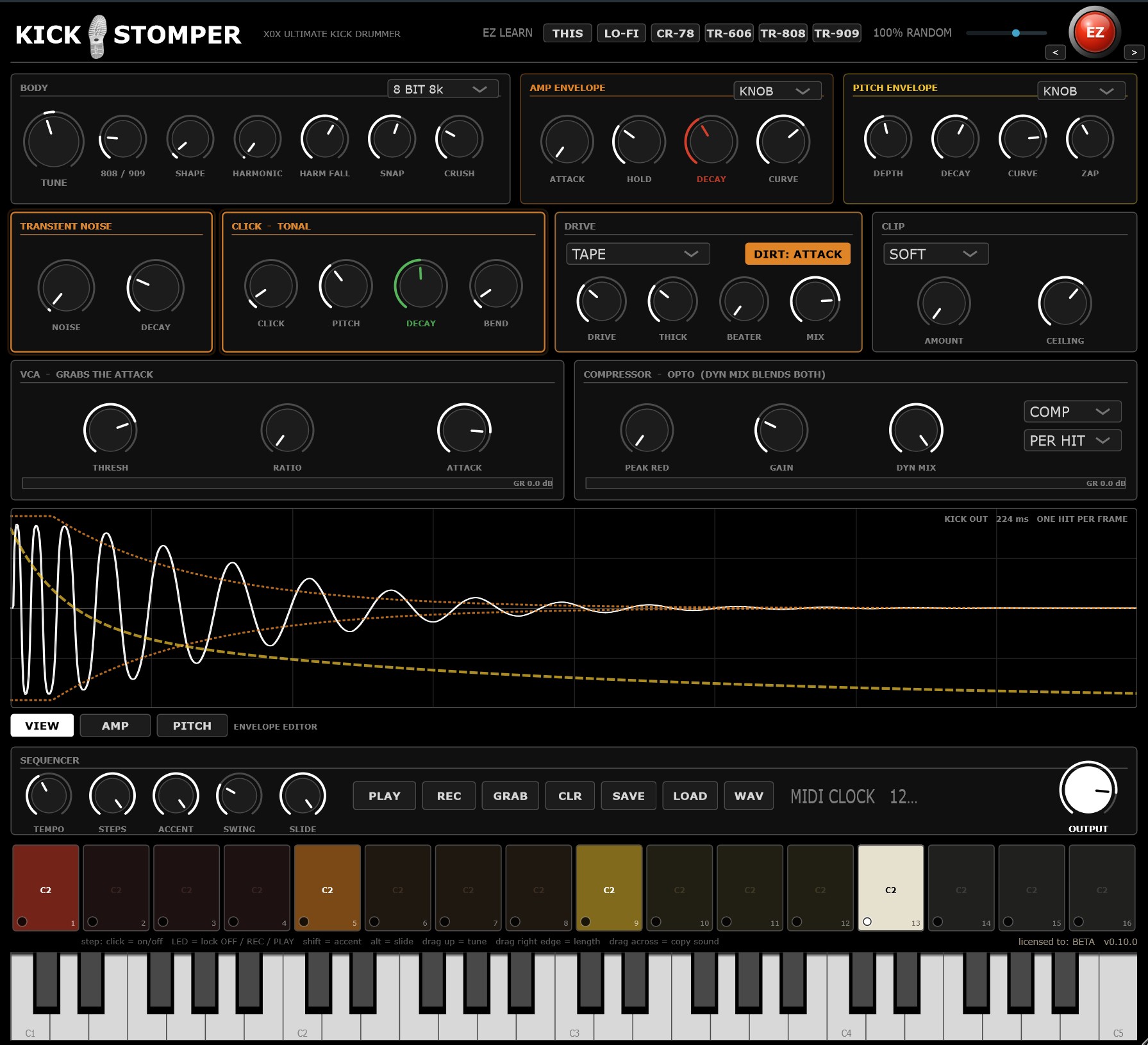Click the GRAB button
The image size is (1148, 1045).
coord(511,796)
